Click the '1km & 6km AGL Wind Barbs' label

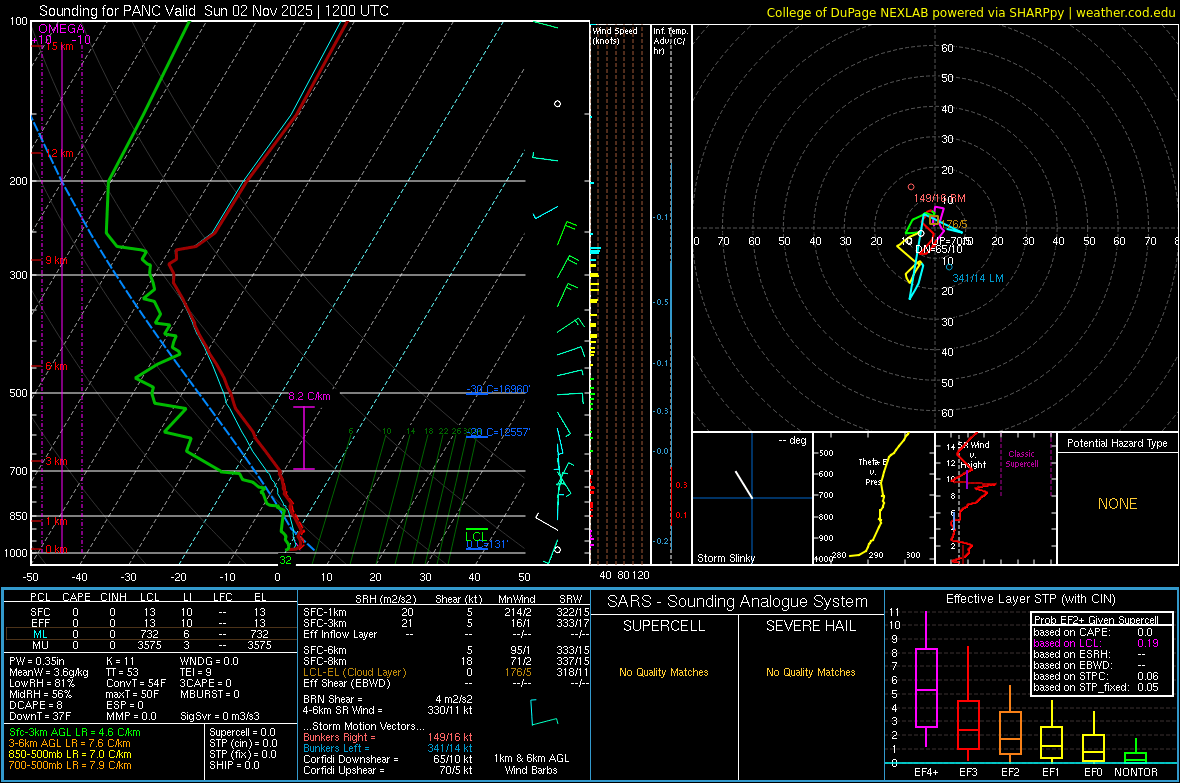point(531,764)
